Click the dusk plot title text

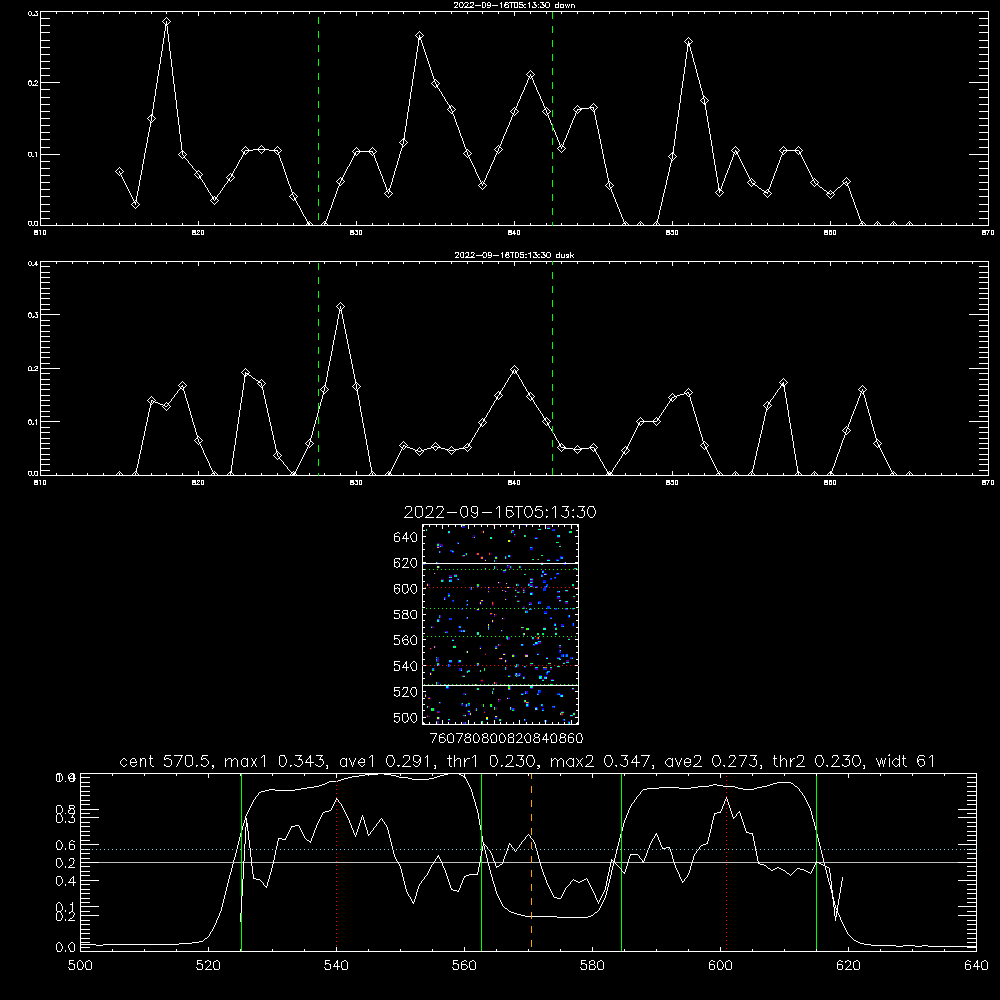(x=514, y=254)
